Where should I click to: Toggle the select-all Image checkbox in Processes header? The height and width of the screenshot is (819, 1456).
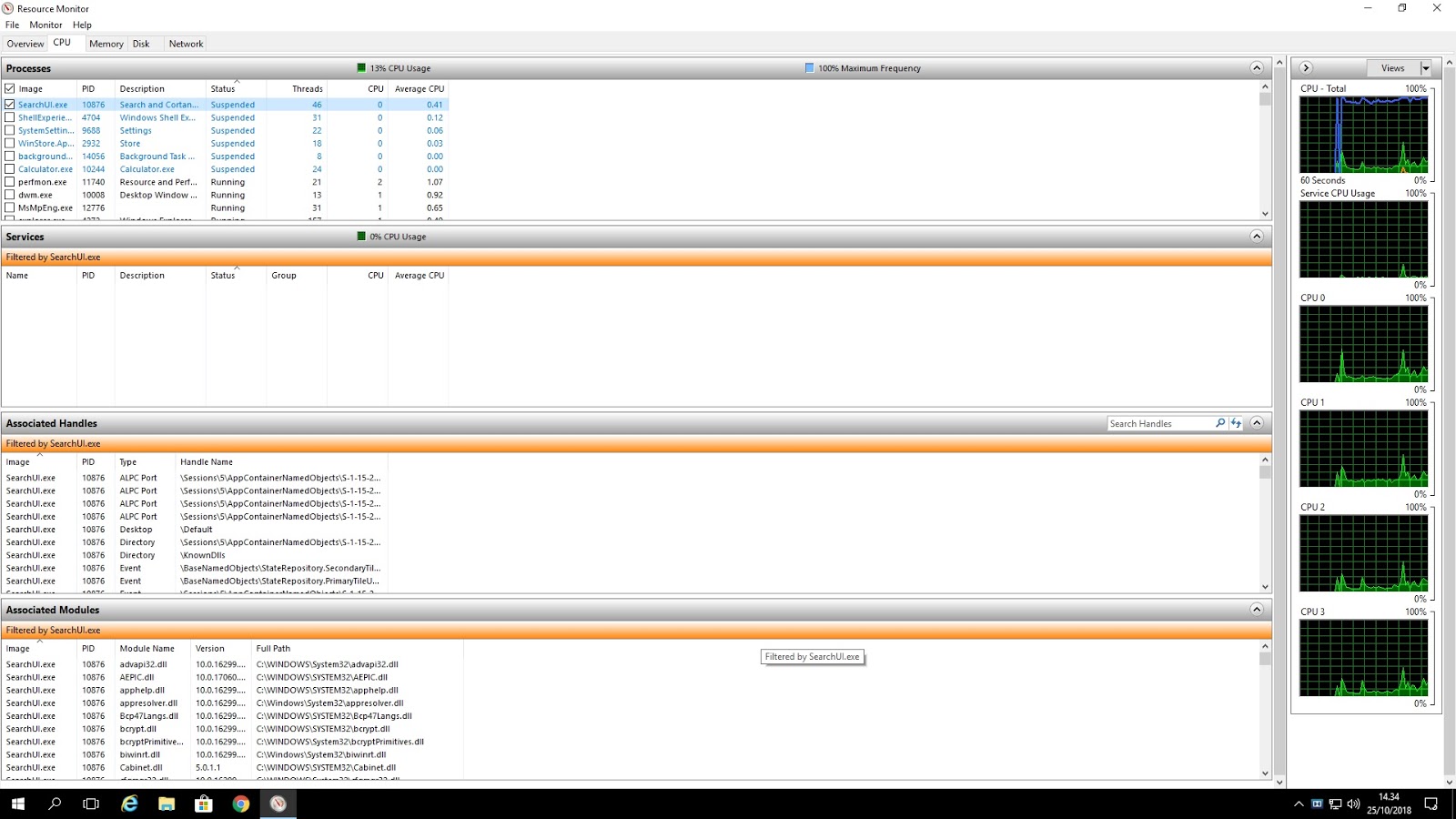pyautogui.click(x=10, y=89)
